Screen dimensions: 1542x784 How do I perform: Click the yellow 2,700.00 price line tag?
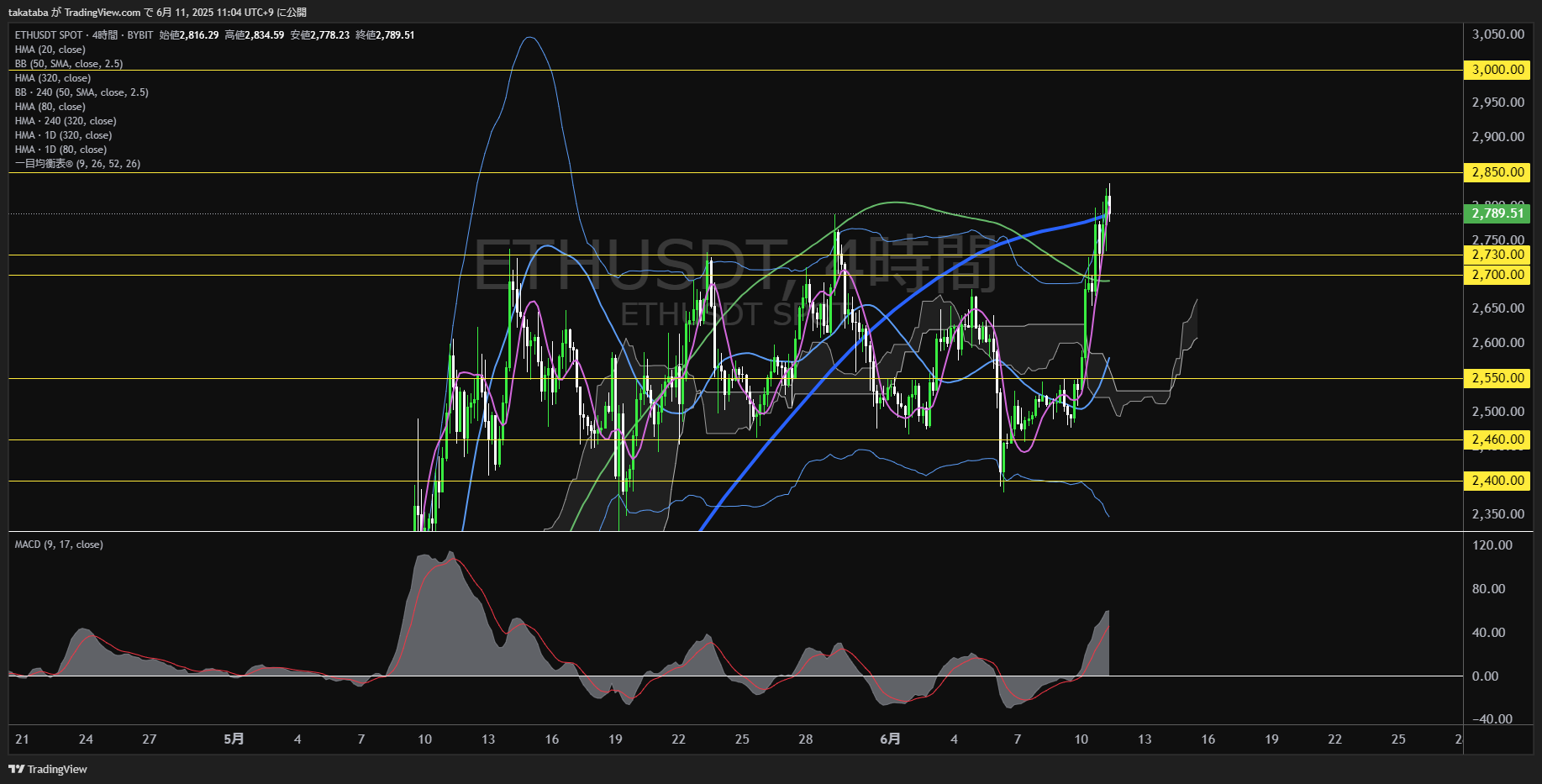pyautogui.click(x=1497, y=275)
